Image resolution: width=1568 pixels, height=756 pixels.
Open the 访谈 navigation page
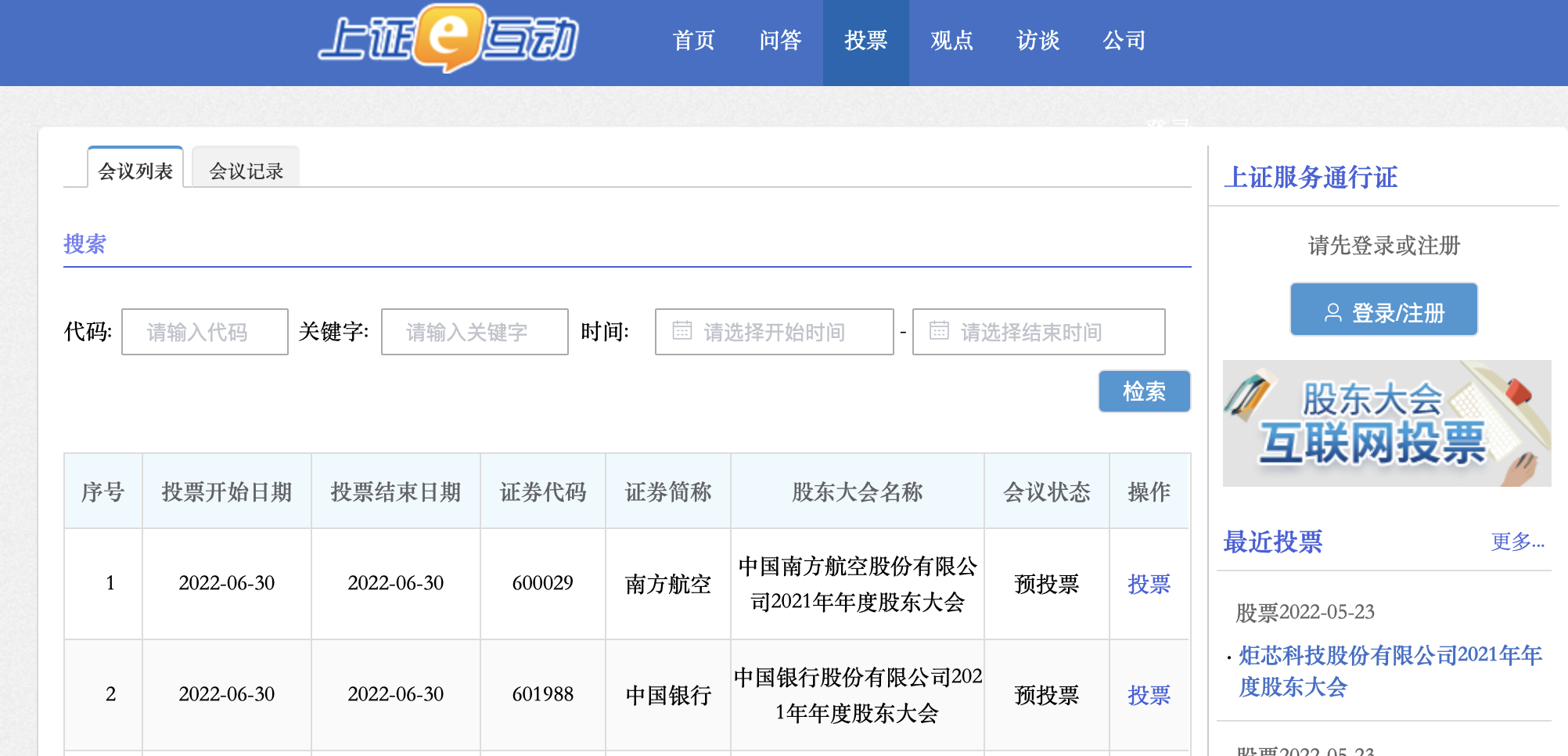(1038, 41)
